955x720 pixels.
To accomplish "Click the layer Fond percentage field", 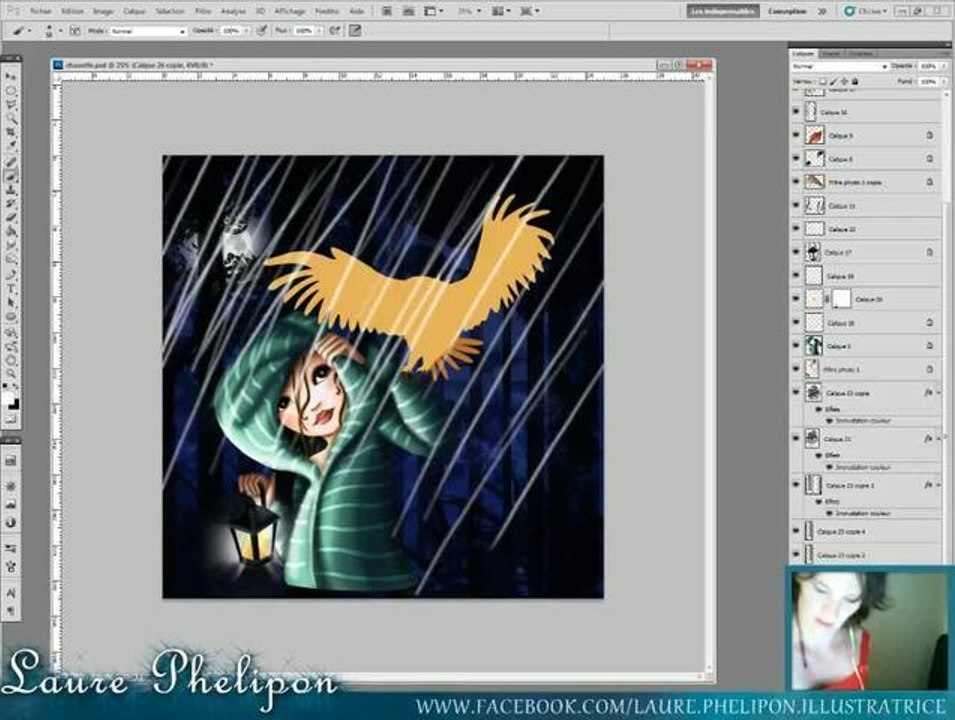I will [x=928, y=81].
